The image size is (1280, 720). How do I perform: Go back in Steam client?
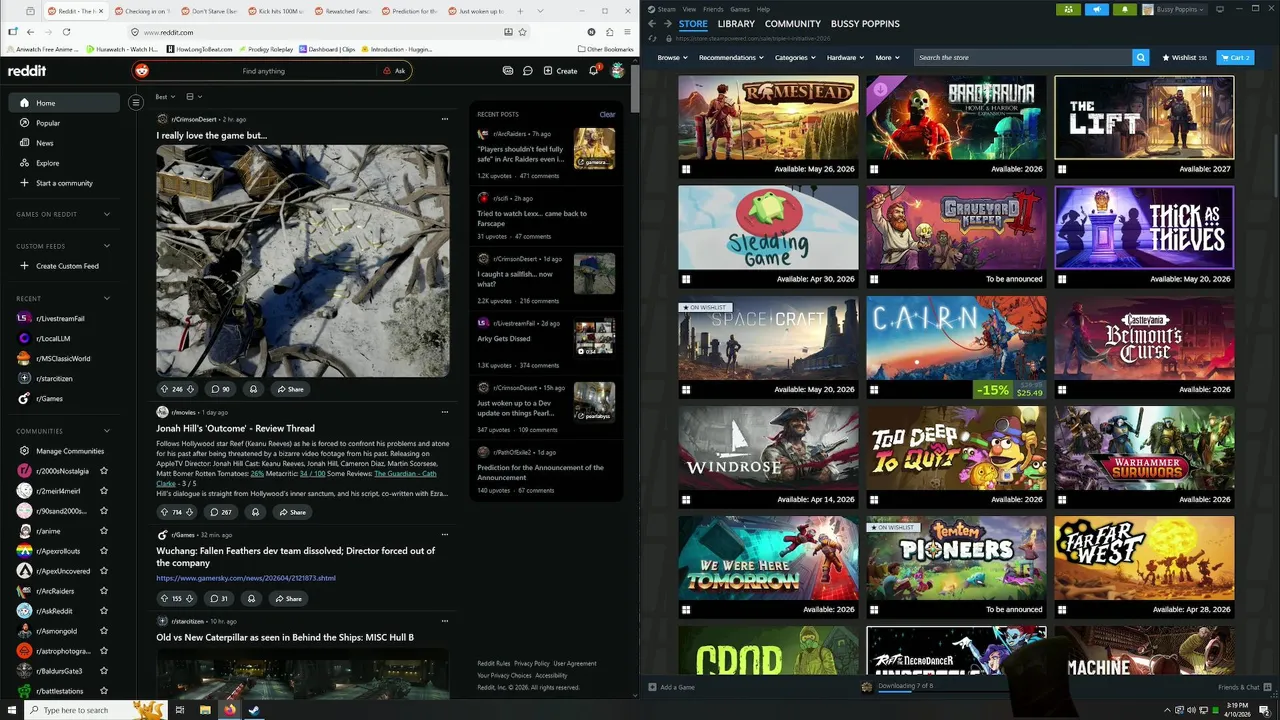[x=652, y=23]
